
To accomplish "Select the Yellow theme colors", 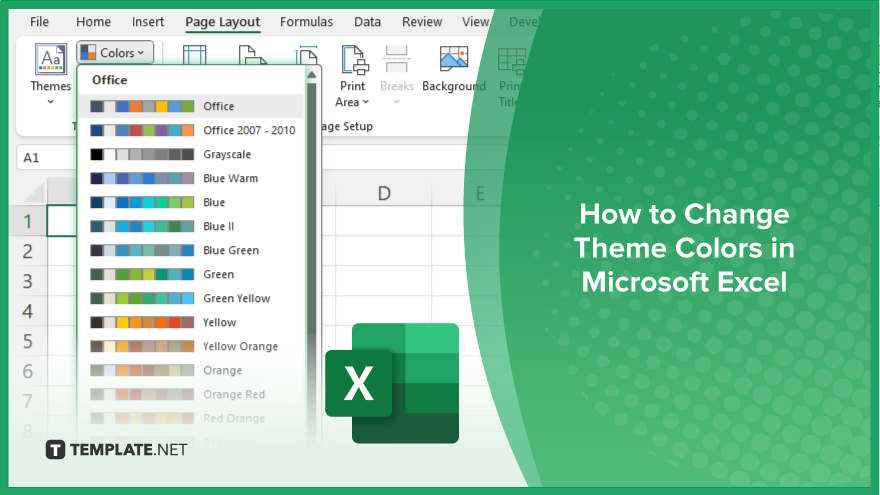I will click(192, 323).
